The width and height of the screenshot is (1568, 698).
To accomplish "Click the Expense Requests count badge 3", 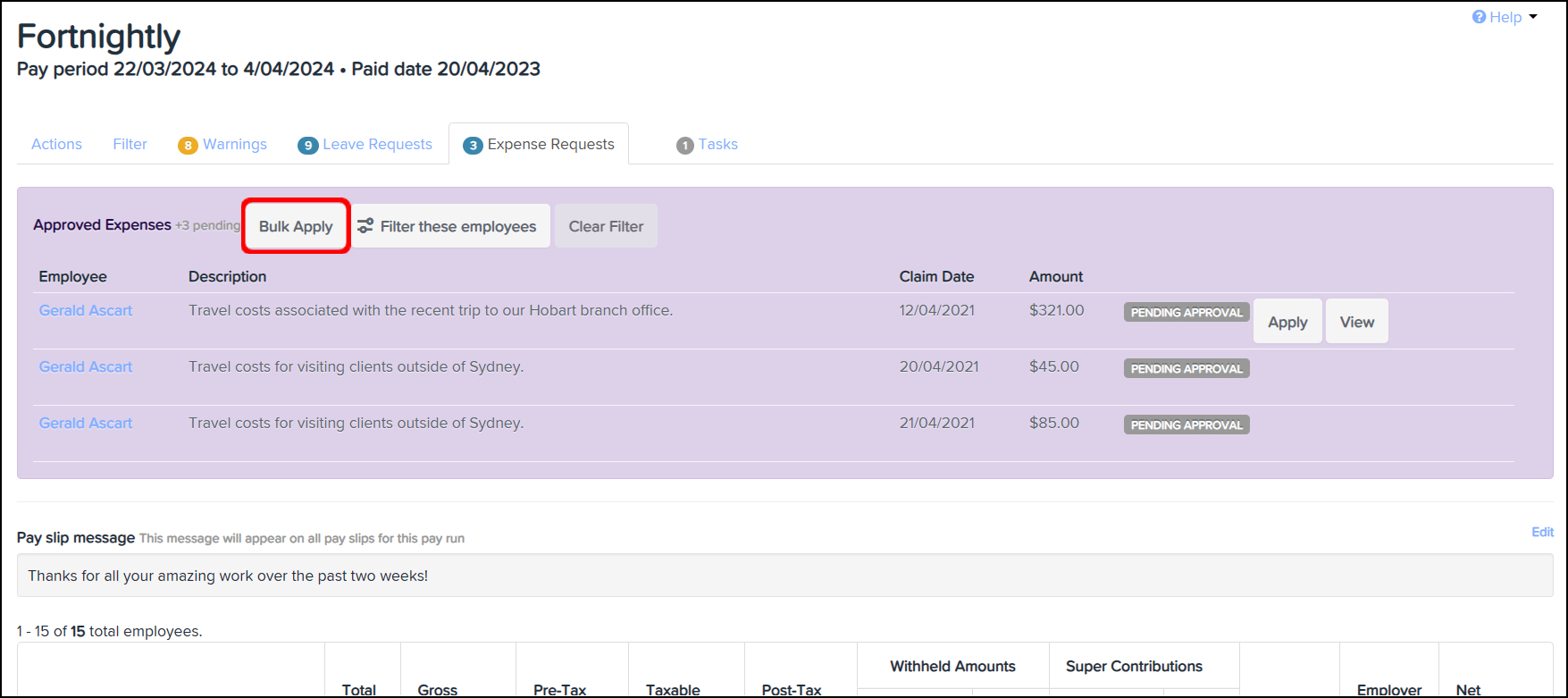I will [473, 145].
